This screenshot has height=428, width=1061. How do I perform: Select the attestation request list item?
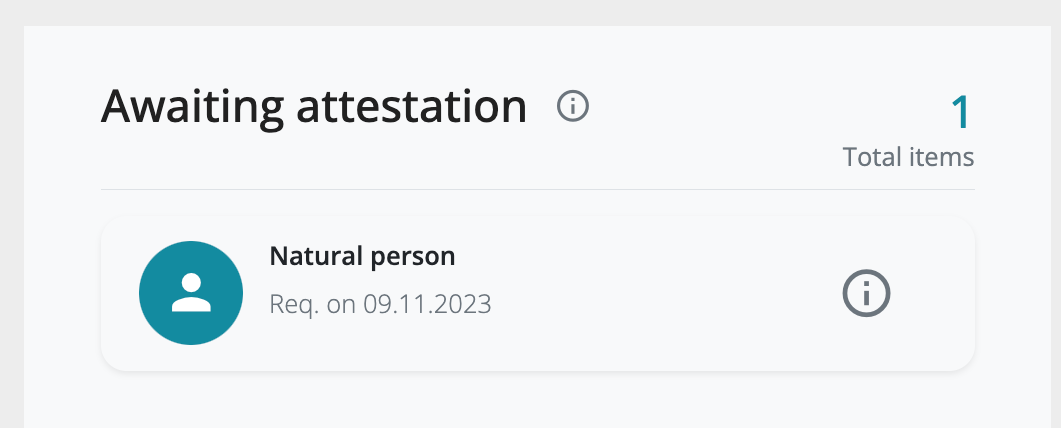538,293
